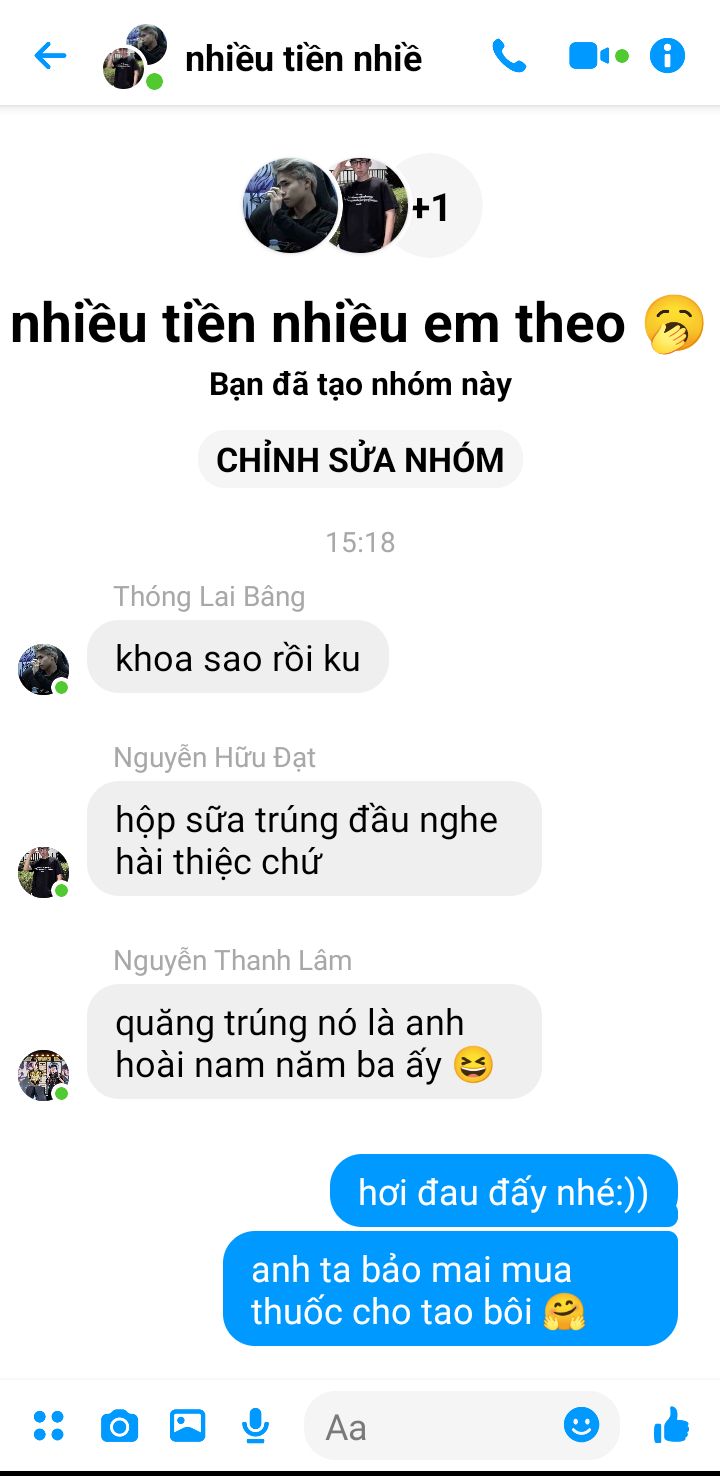This screenshot has height=1476, width=720.
Task: Start a video call with camera icon
Action: click(x=598, y=56)
